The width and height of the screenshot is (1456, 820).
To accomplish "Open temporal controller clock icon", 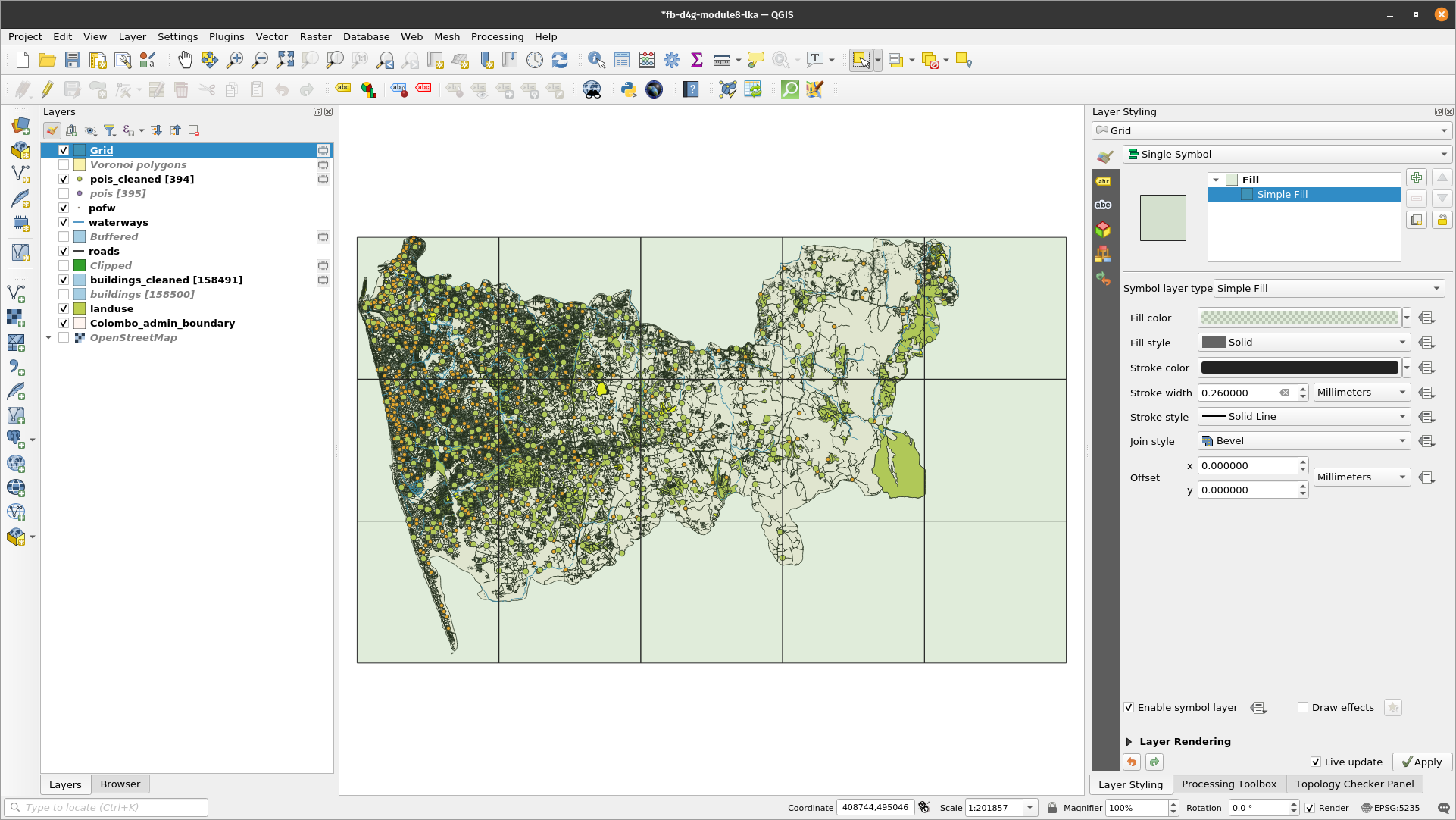I will point(535,61).
